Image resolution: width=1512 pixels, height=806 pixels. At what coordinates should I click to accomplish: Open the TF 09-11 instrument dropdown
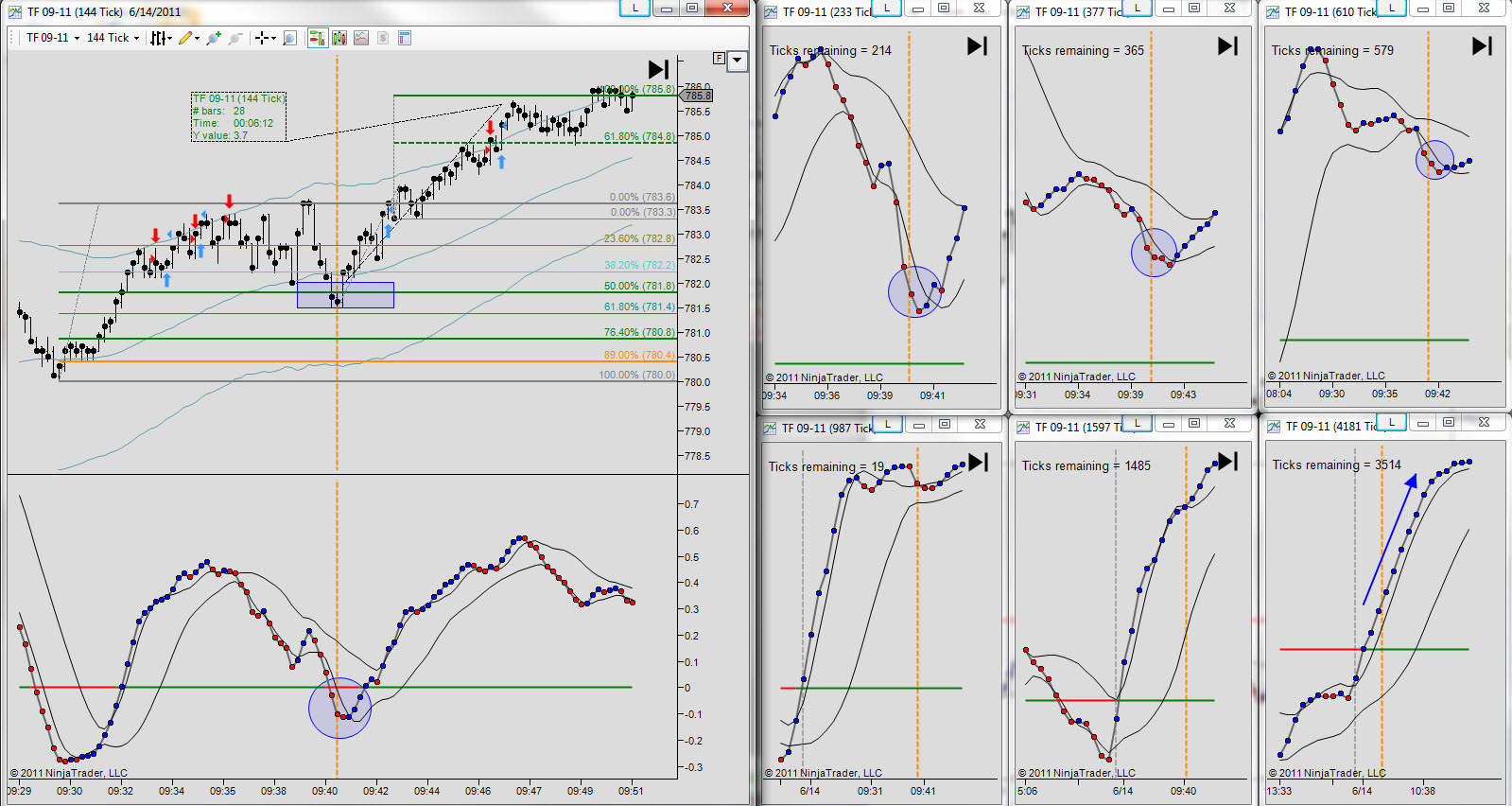click(x=52, y=38)
